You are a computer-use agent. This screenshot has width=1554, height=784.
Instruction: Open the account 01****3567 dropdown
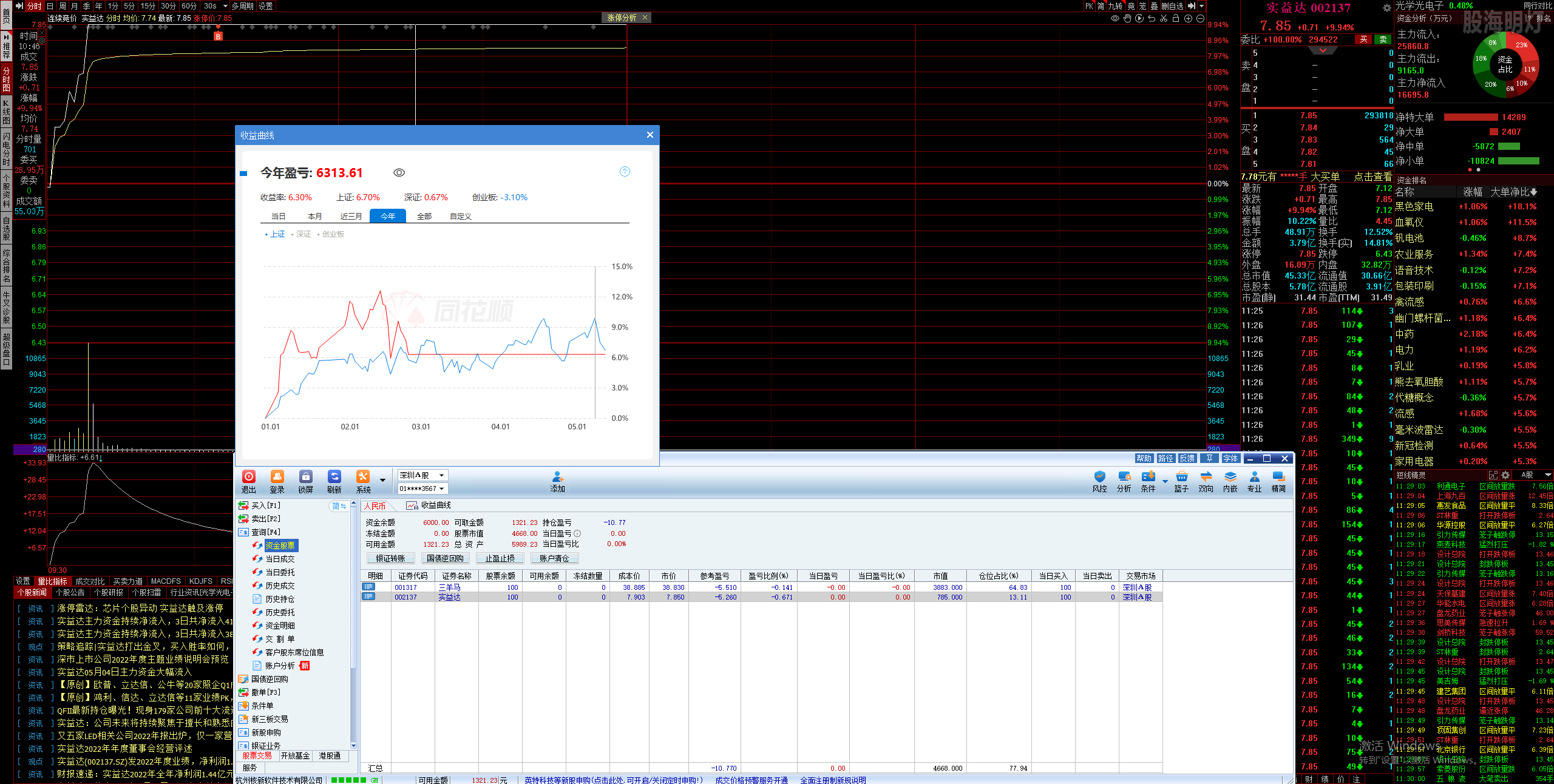pos(423,488)
